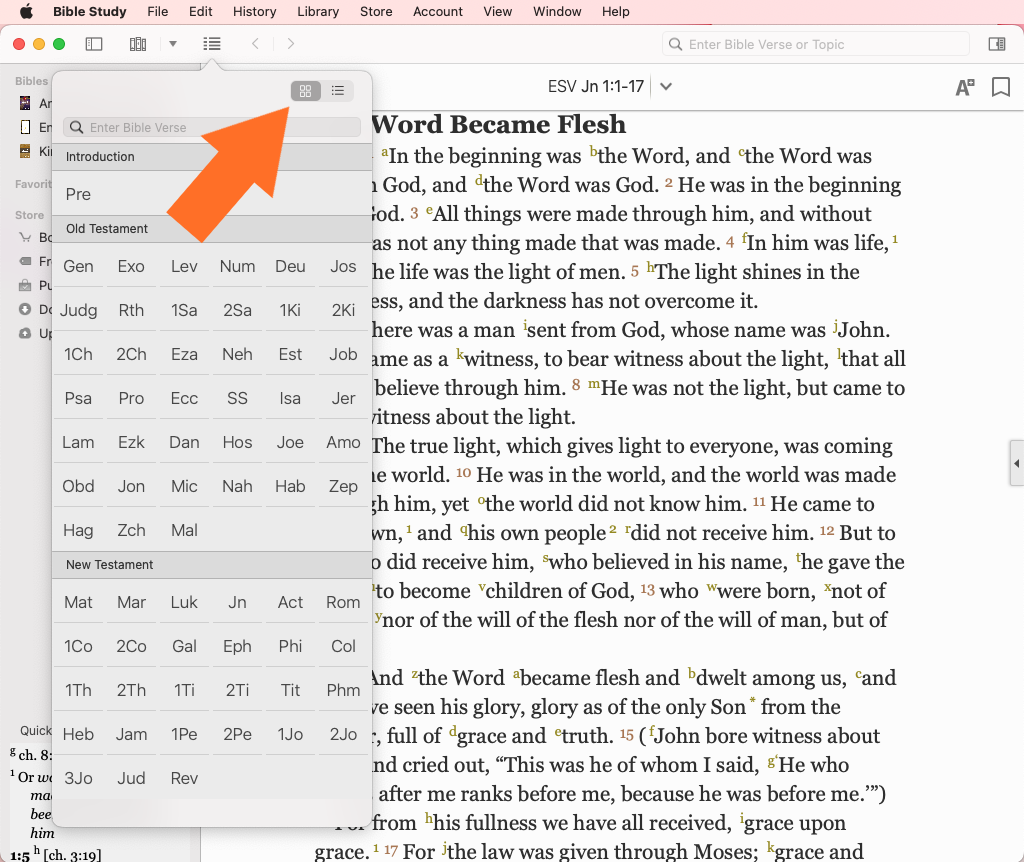This screenshot has width=1024, height=862.
Task: Toggle the left sidebar panel icon
Action: tap(94, 44)
